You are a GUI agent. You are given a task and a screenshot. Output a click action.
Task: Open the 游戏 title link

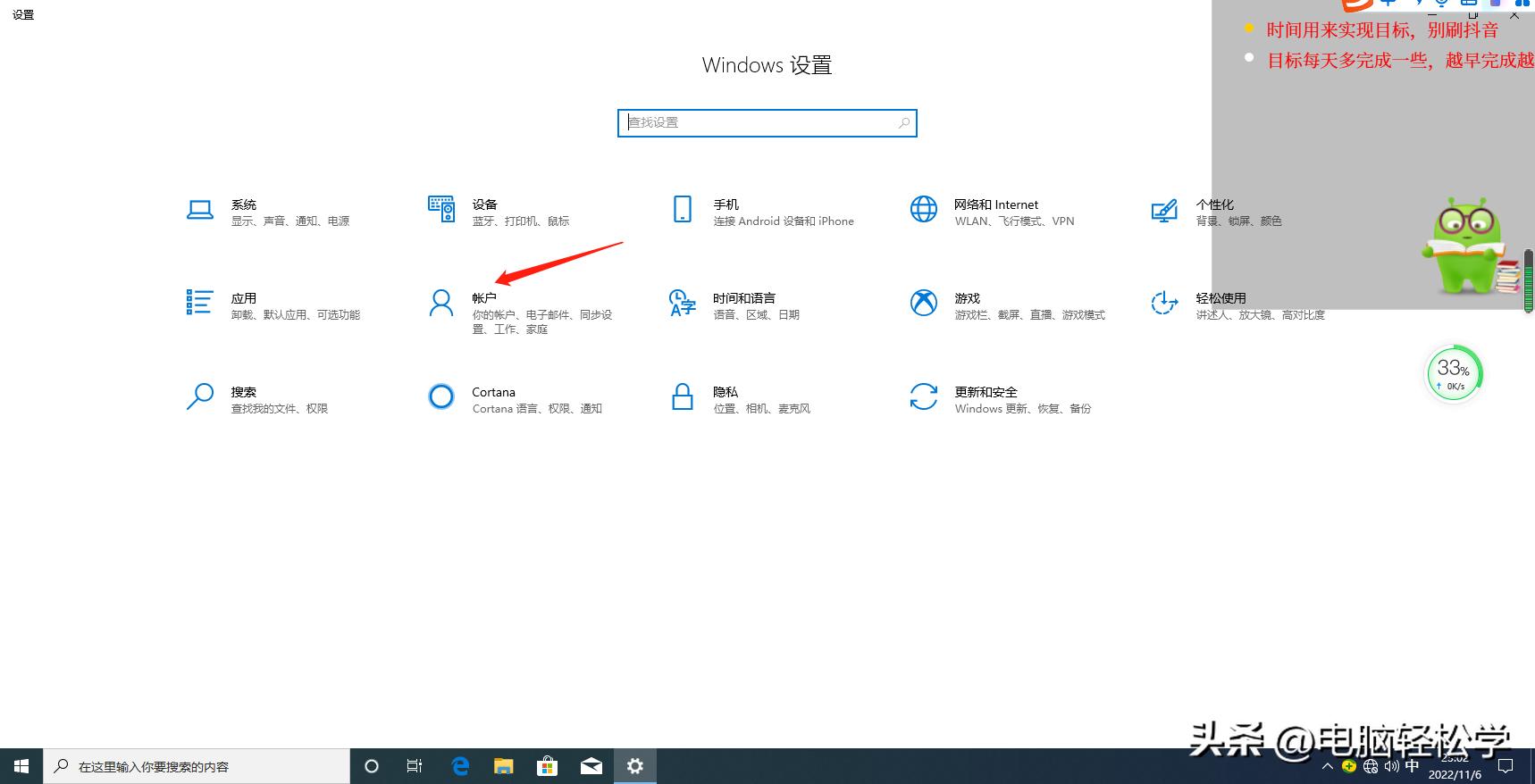pos(968,298)
